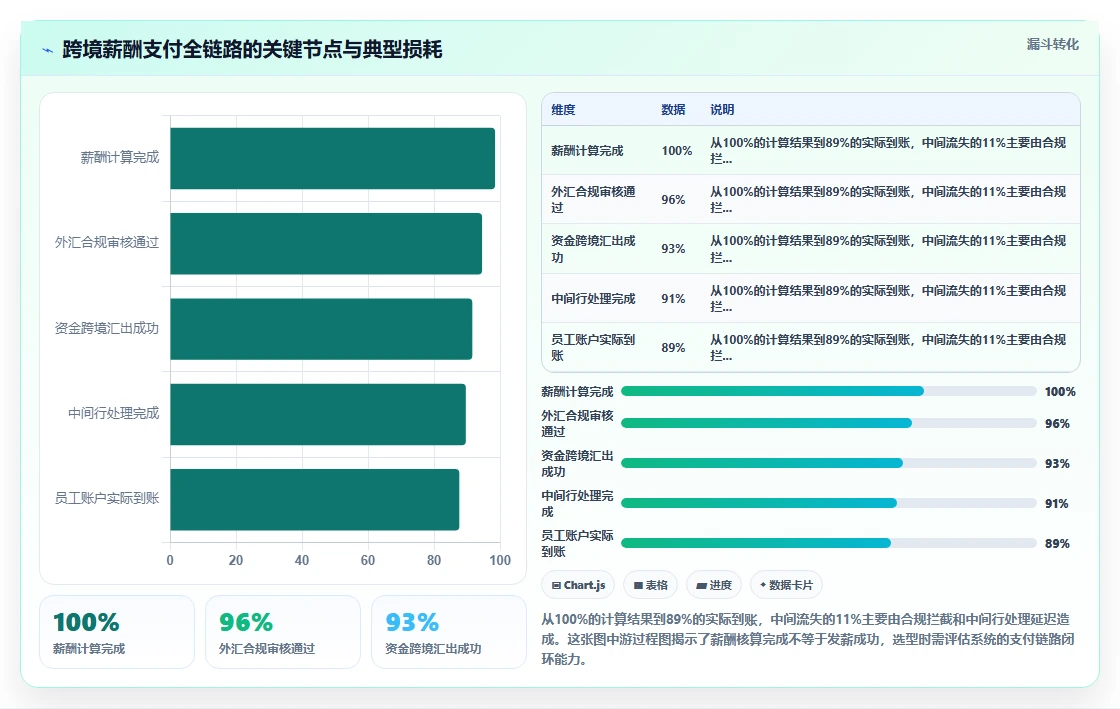Click the 外汇合规审核通过 bar in chart
Image resolution: width=1120 pixels, height=709 pixels.
(326, 243)
